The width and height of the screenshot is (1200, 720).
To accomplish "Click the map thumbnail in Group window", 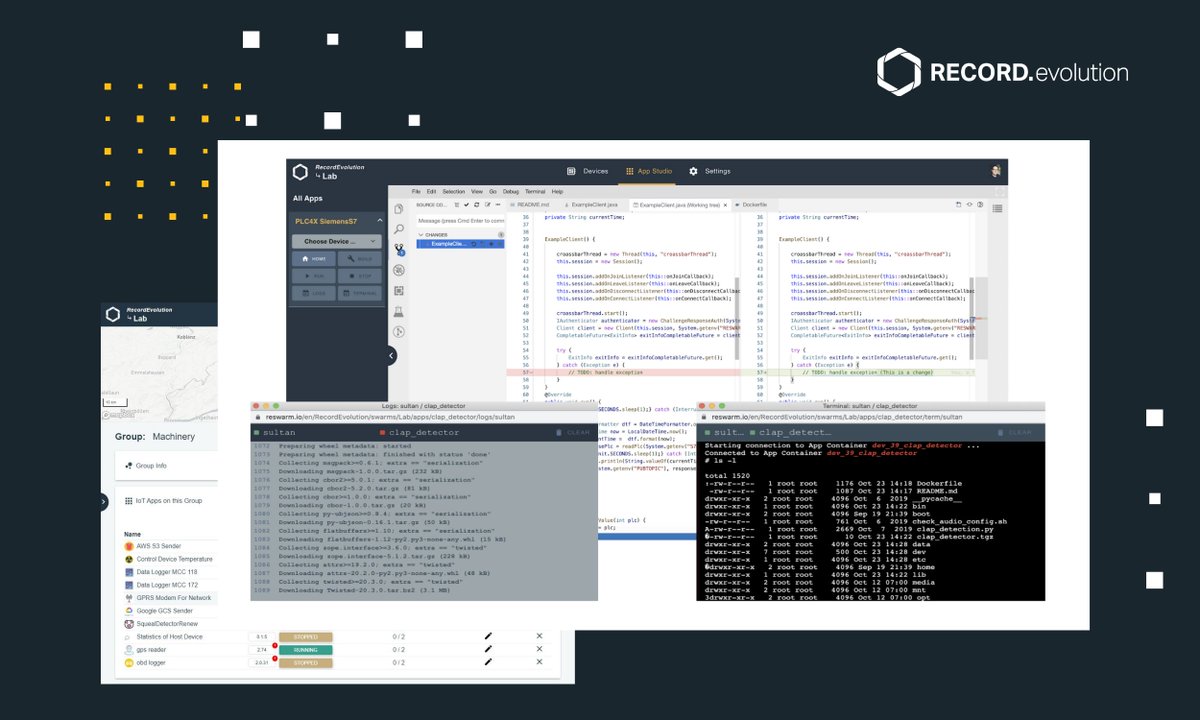I will [158, 373].
